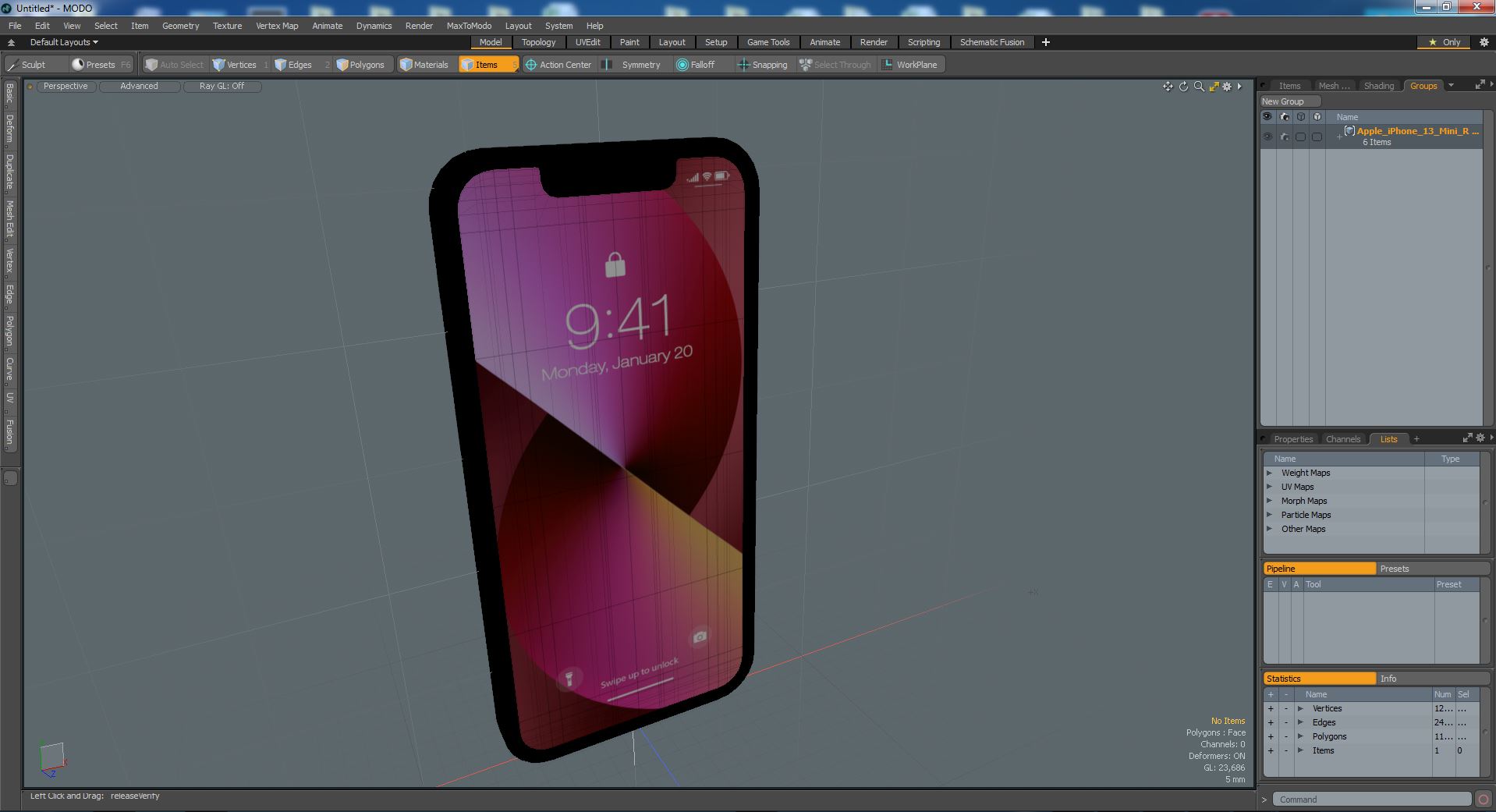Screen dimensions: 1496x812
Task: Open the Symmetry options
Action: [x=633, y=65]
